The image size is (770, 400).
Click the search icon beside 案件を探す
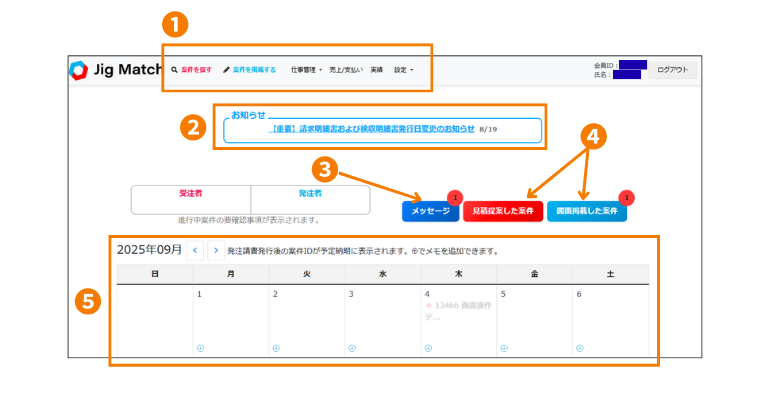coord(174,71)
